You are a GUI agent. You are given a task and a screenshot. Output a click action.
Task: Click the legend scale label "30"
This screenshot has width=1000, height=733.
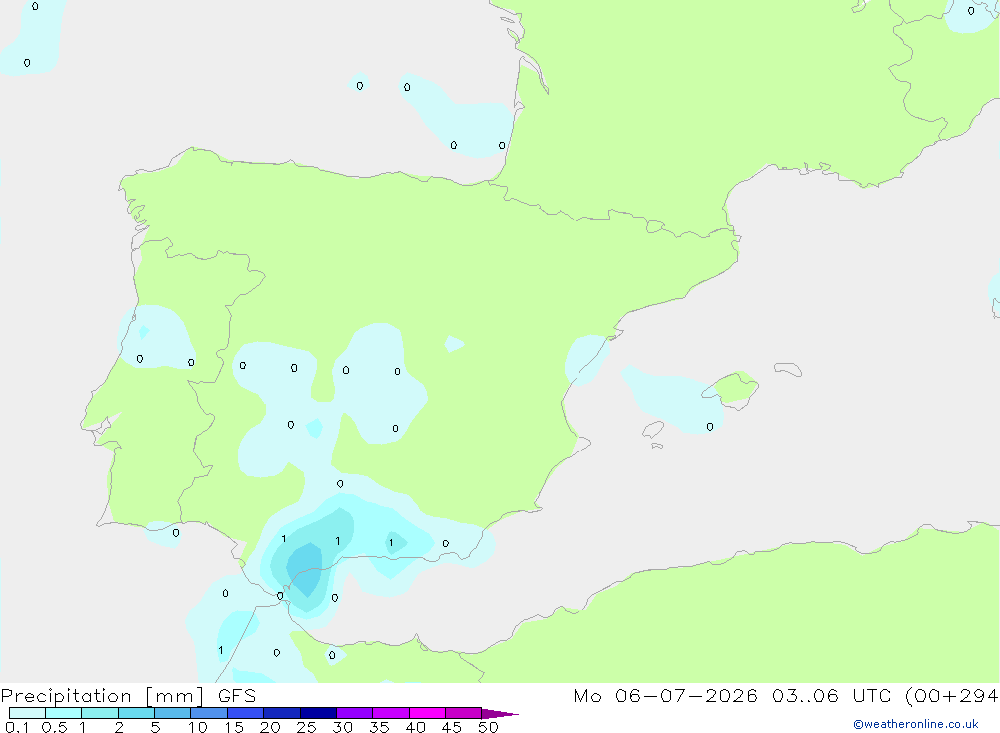click(343, 727)
